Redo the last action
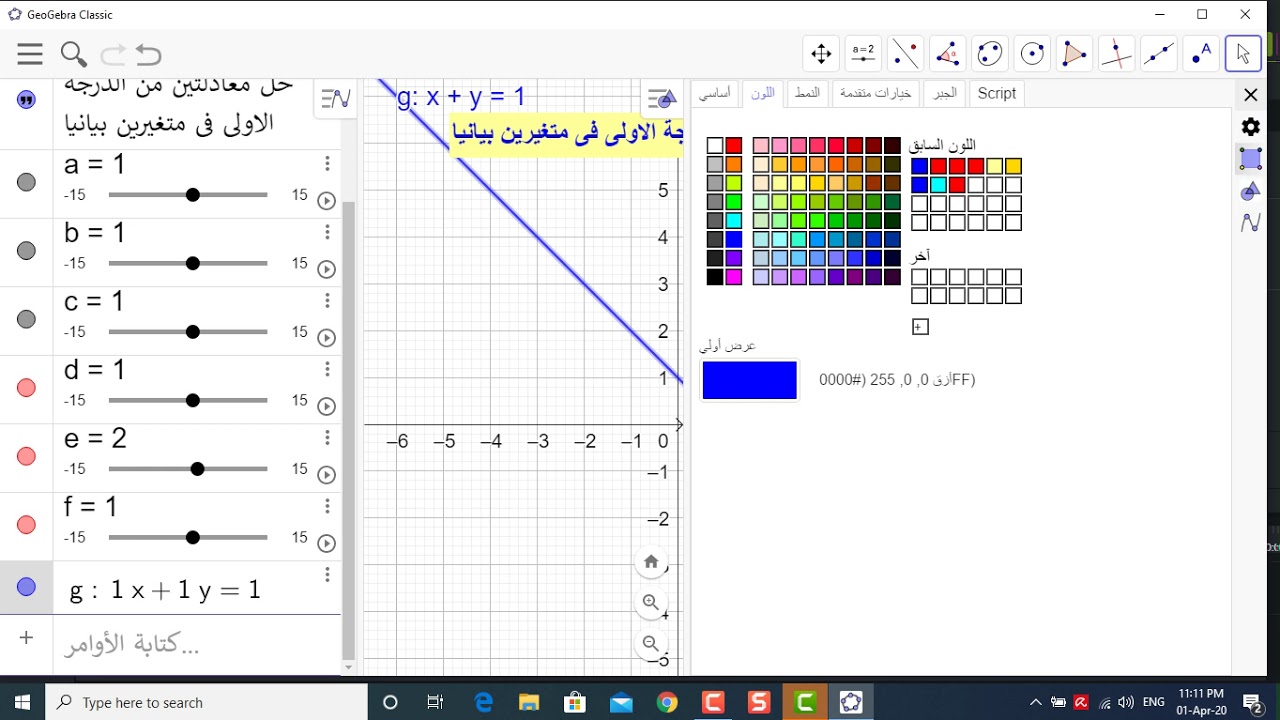This screenshot has width=1280, height=720. point(113,54)
